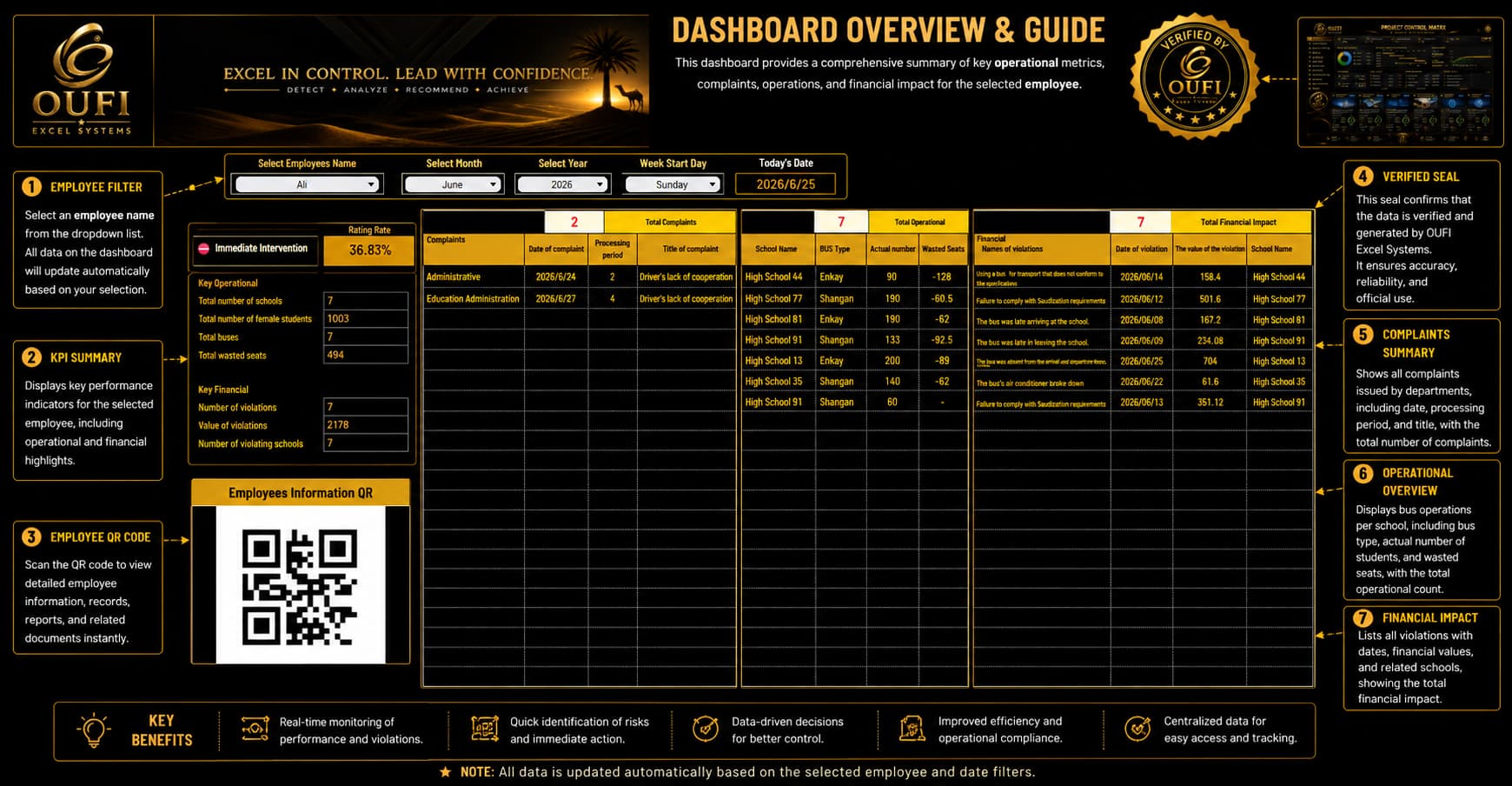Screen dimensions: 1512x786
Task: Click the Total number of schools value cell
Action: click(x=366, y=301)
